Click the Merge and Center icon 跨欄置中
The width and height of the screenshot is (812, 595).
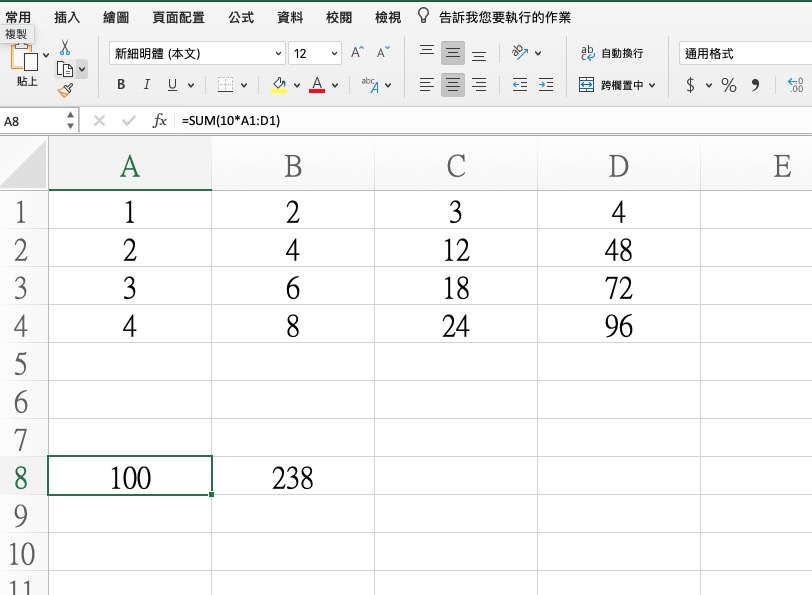point(586,84)
